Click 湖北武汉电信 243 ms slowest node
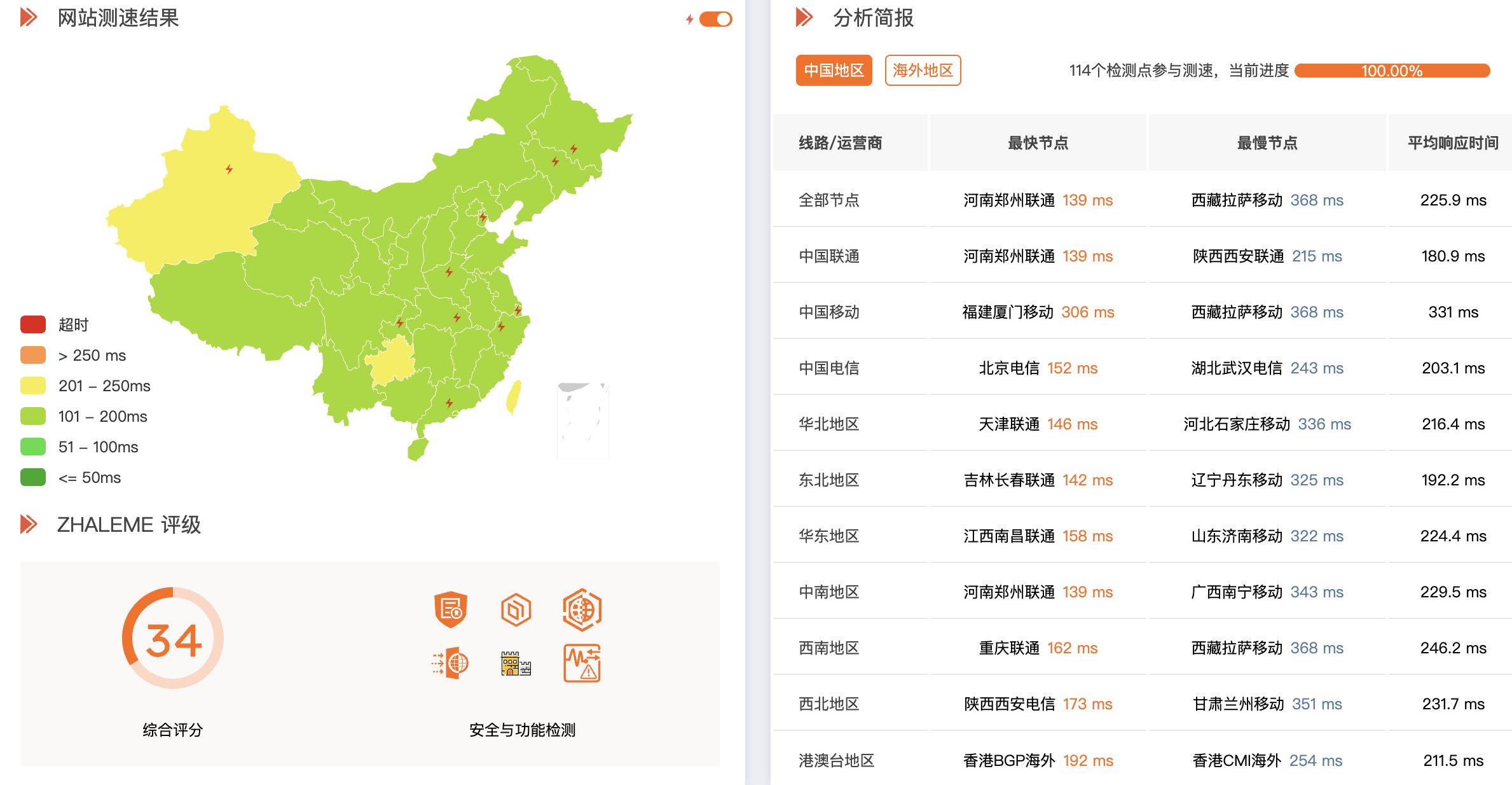Image resolution: width=1512 pixels, height=785 pixels. [x=1267, y=368]
